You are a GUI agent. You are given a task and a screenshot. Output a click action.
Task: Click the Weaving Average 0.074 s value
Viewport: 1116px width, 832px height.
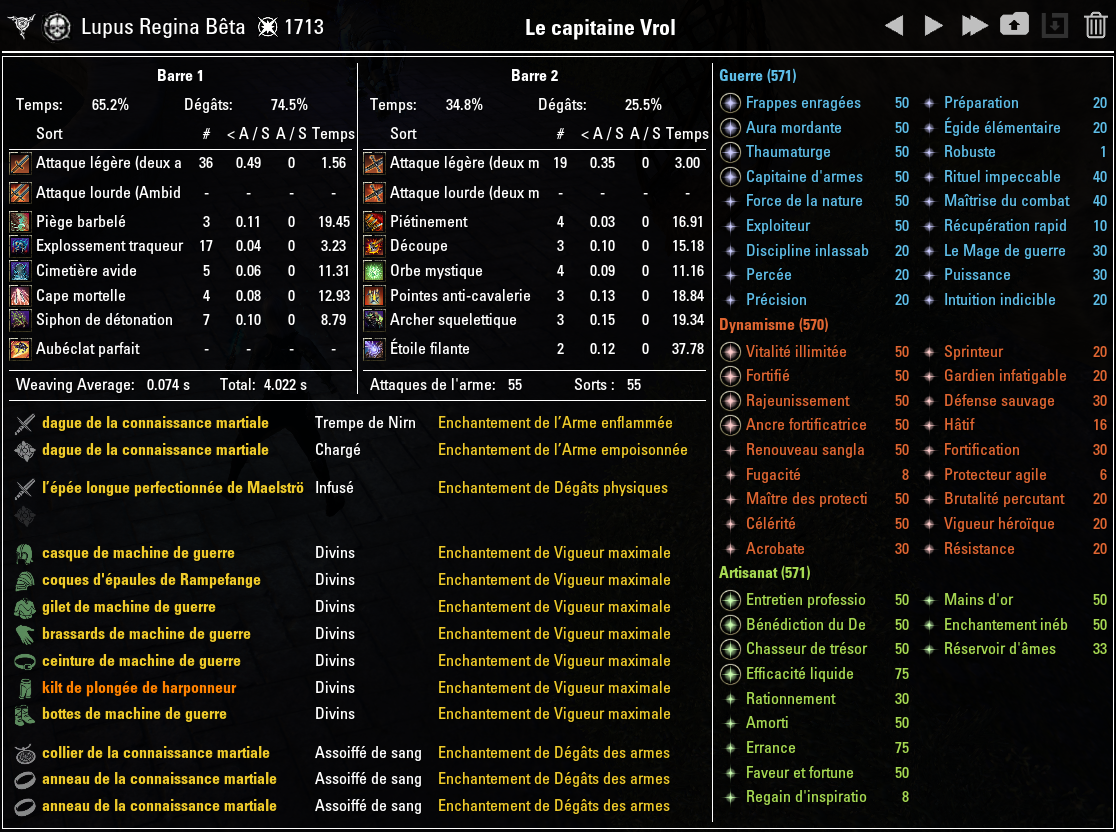coord(169,385)
